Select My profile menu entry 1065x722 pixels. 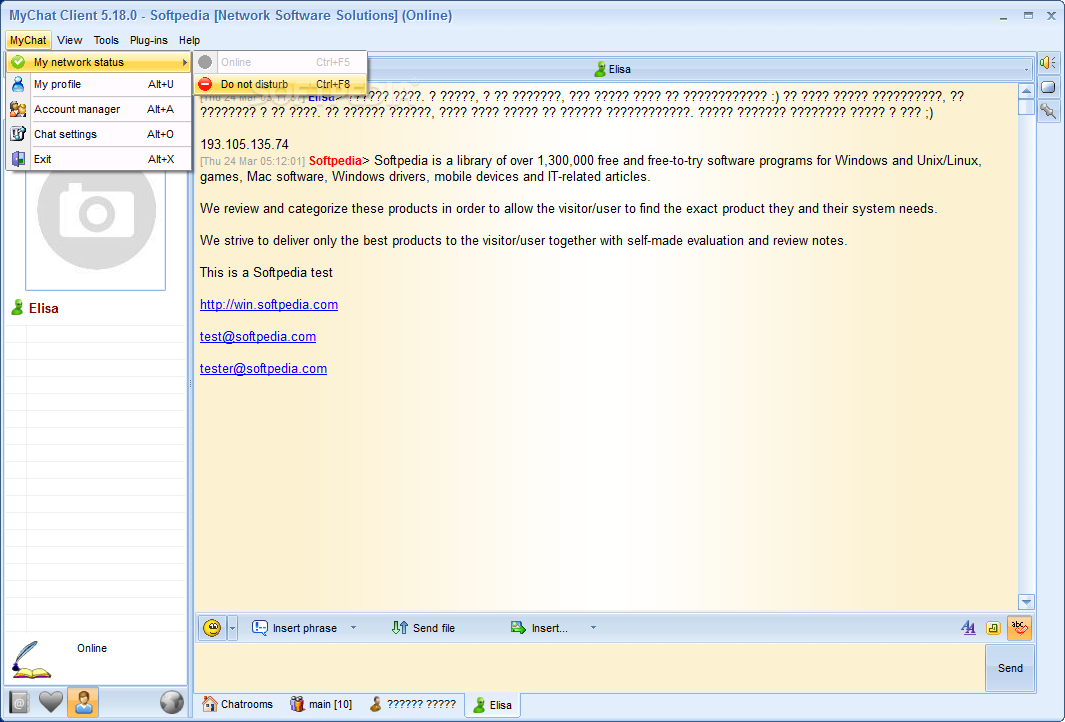(x=99, y=84)
